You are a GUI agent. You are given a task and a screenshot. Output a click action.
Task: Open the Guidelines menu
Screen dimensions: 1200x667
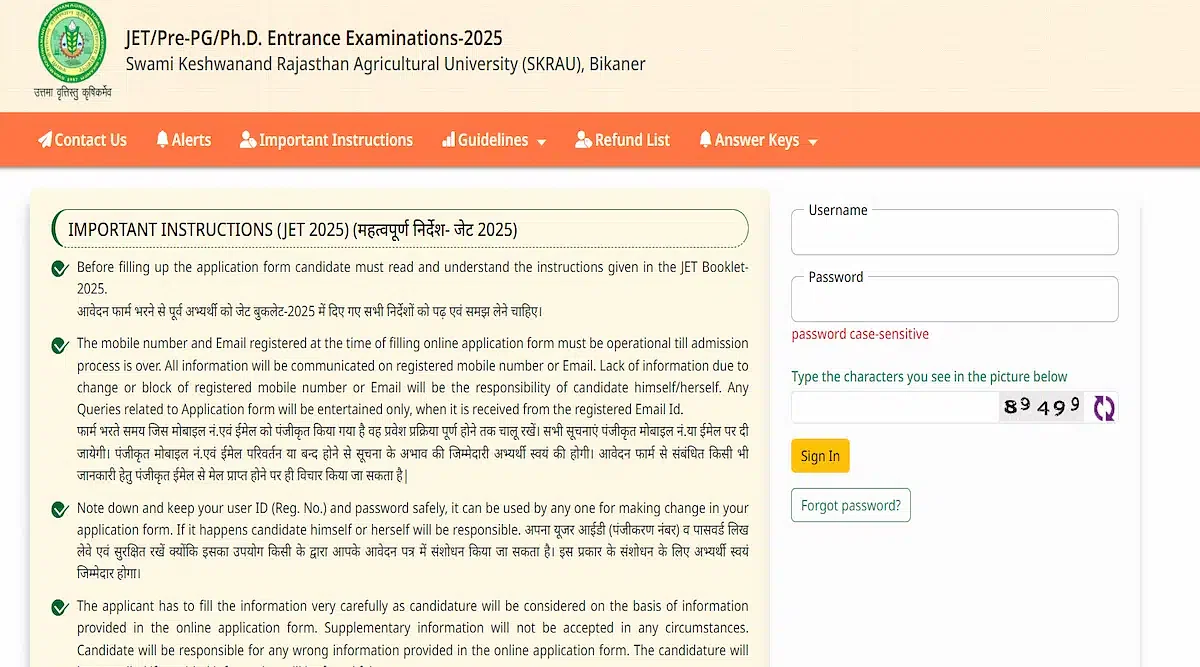pyautogui.click(x=494, y=140)
